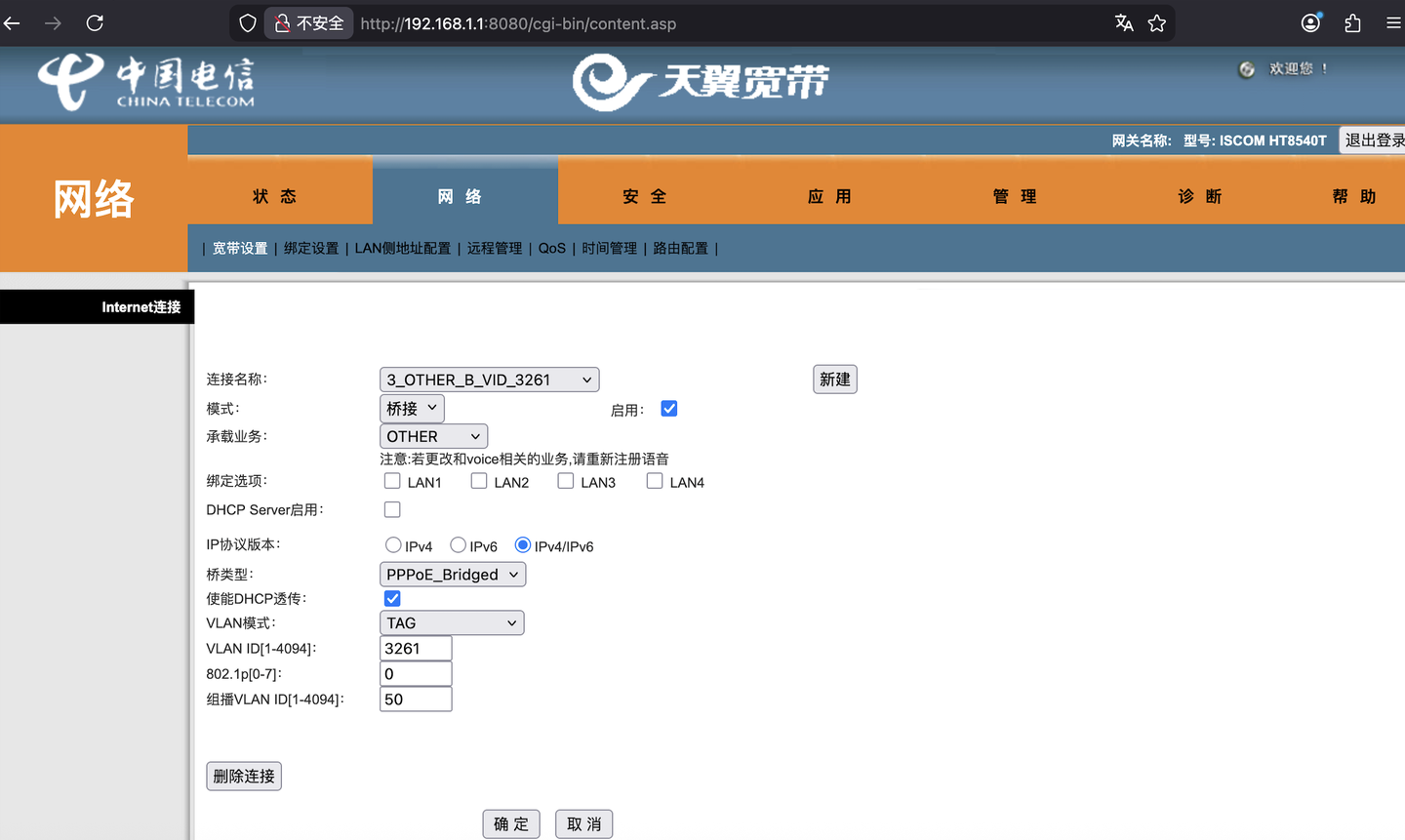This screenshot has width=1405, height=840.
Task: Cancel changes with the 取消 button
Action: (x=584, y=824)
